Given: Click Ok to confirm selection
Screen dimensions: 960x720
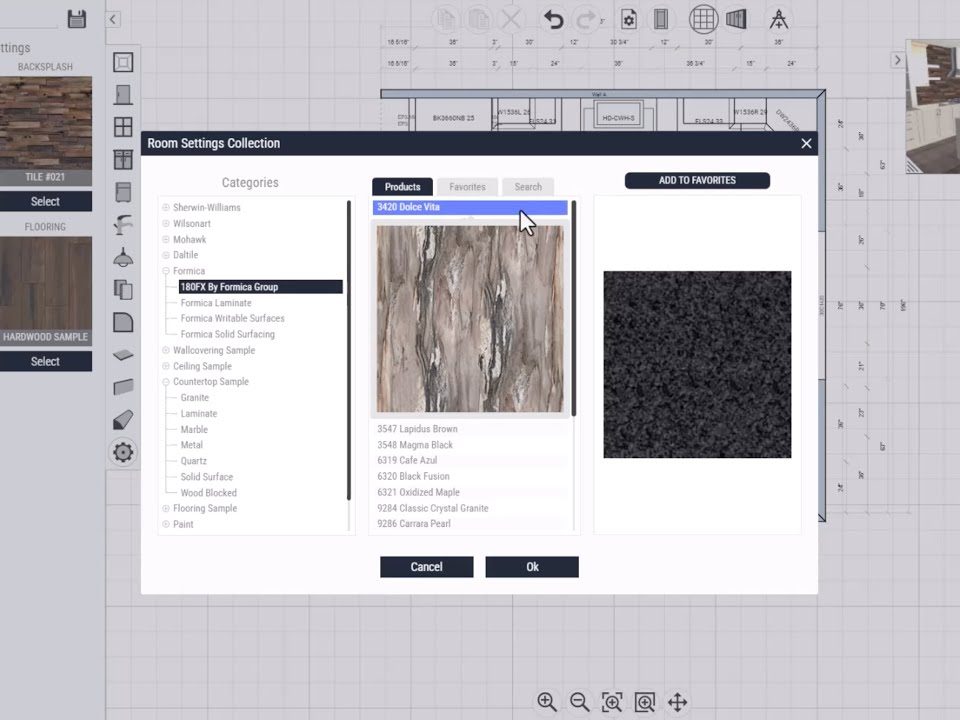Looking at the screenshot, I should point(532,567).
